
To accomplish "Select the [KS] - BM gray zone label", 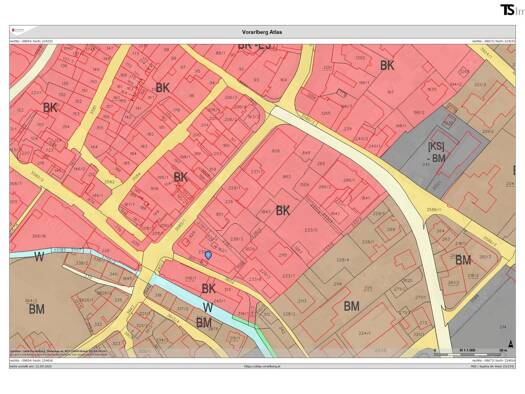I will coord(437,152).
